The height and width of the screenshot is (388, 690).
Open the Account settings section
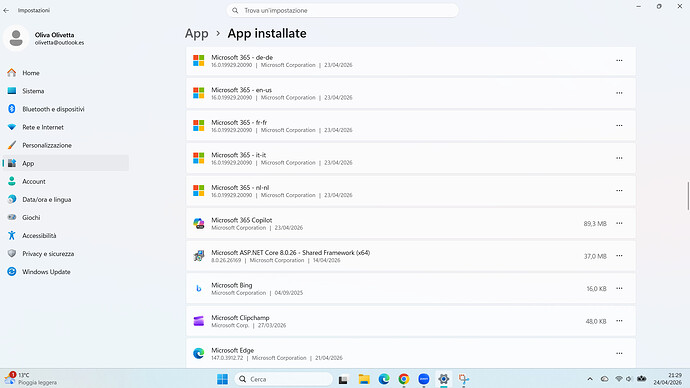click(x=66, y=181)
